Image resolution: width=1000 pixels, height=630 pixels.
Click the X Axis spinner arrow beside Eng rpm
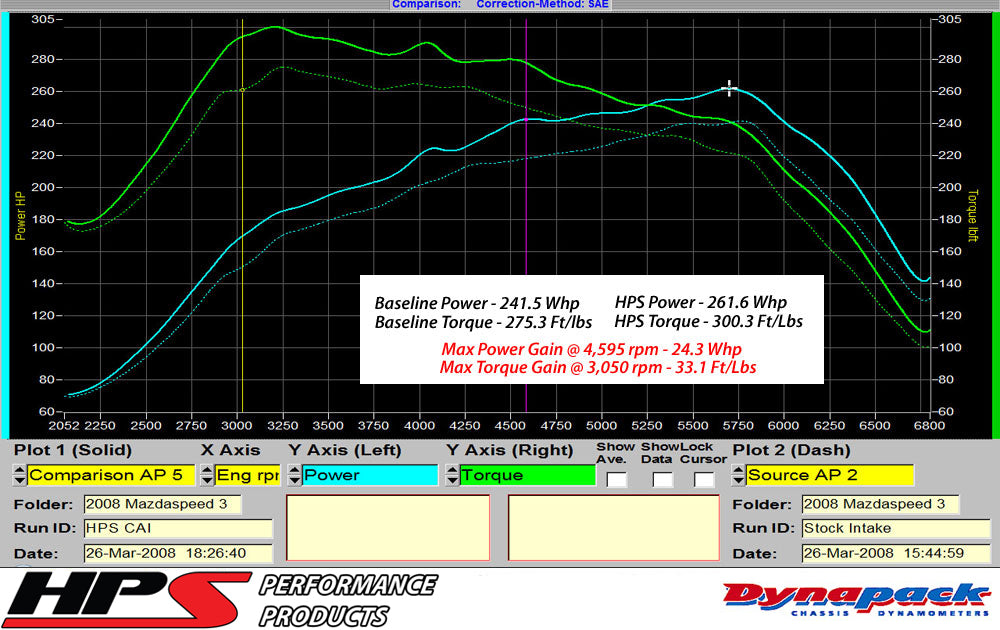point(205,475)
